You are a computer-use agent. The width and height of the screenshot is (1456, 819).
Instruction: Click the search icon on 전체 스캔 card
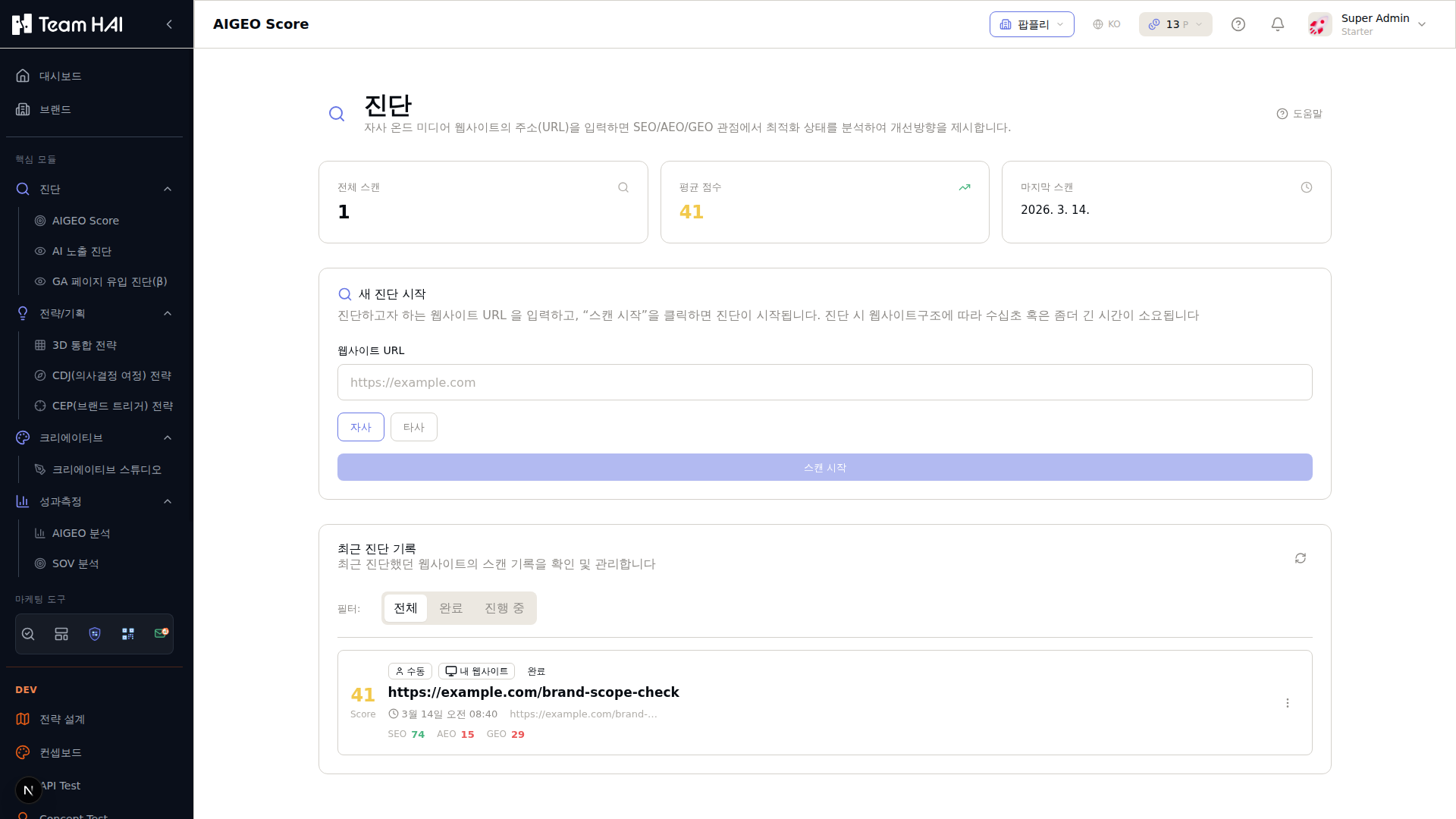click(x=623, y=187)
